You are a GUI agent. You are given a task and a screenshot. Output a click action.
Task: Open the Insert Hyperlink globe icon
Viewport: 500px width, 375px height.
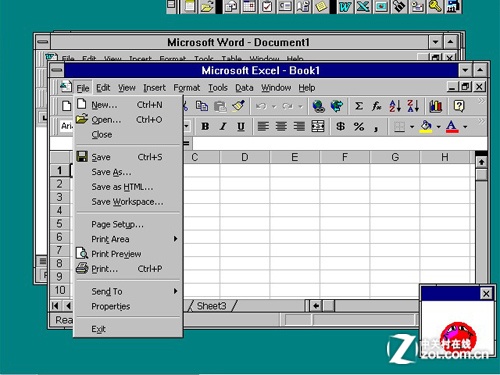tap(318, 106)
